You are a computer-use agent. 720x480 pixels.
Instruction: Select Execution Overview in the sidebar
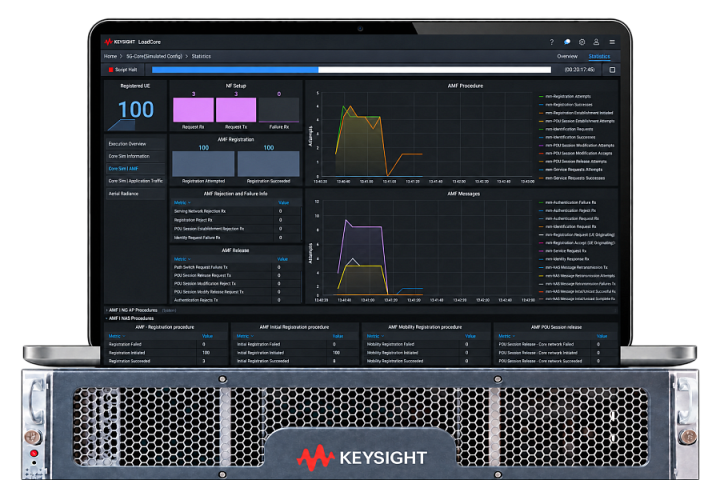135,144
